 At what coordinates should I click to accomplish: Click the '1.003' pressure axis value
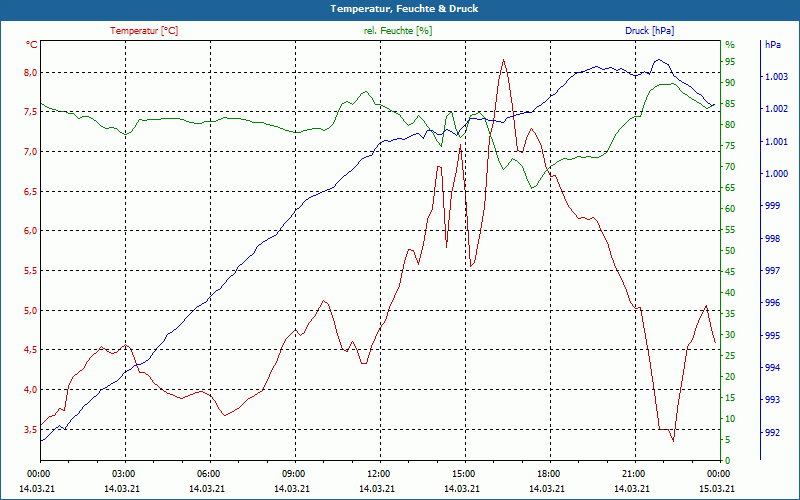777,77
